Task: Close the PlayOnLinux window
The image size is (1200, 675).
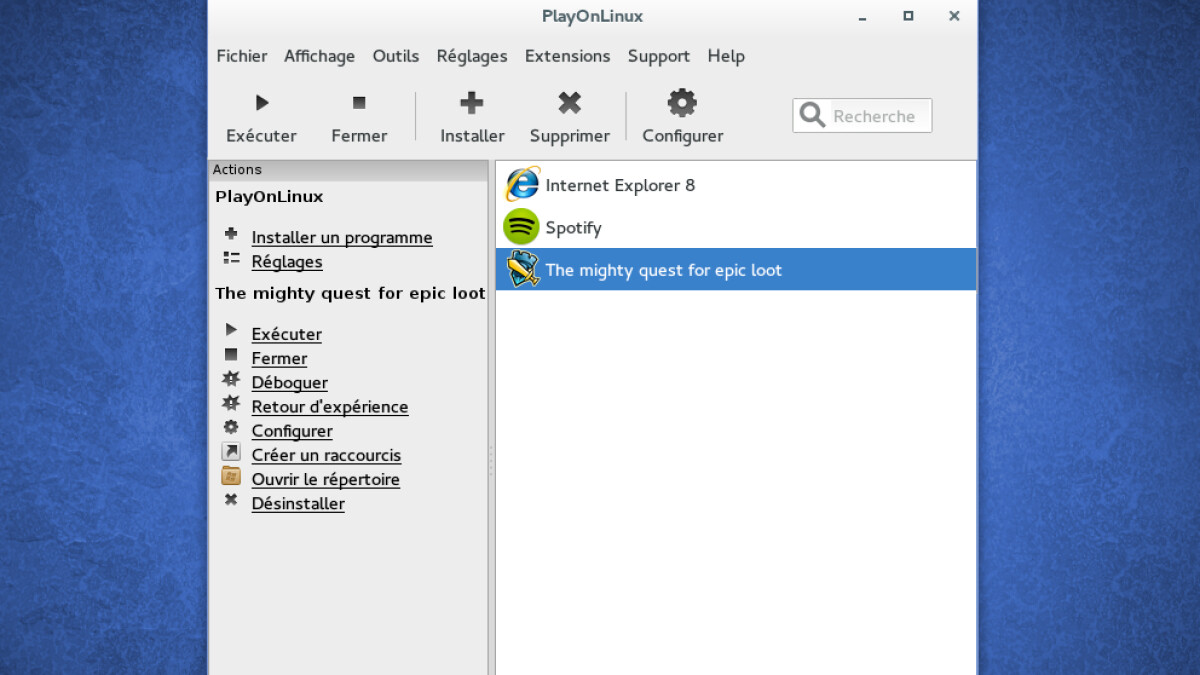Action: click(x=954, y=16)
